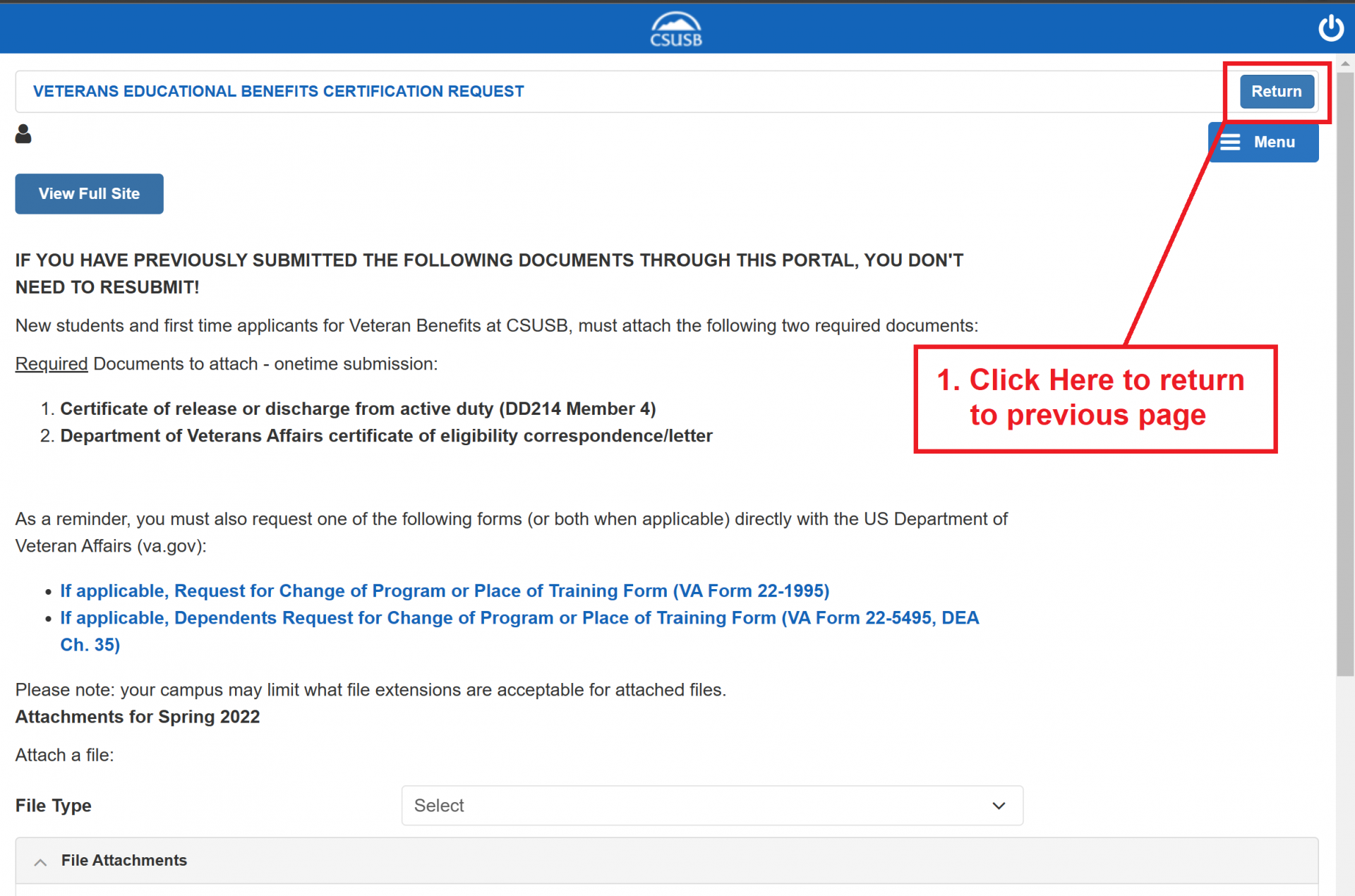Click the File Type label
Viewport: 1355px width, 896px height.
[53, 806]
